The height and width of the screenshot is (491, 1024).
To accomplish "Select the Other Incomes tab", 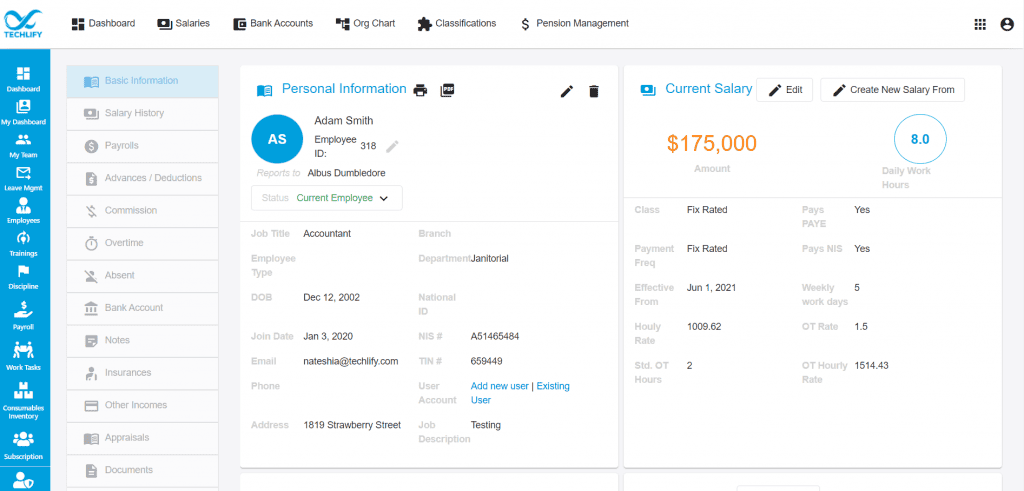I will 142,405.
